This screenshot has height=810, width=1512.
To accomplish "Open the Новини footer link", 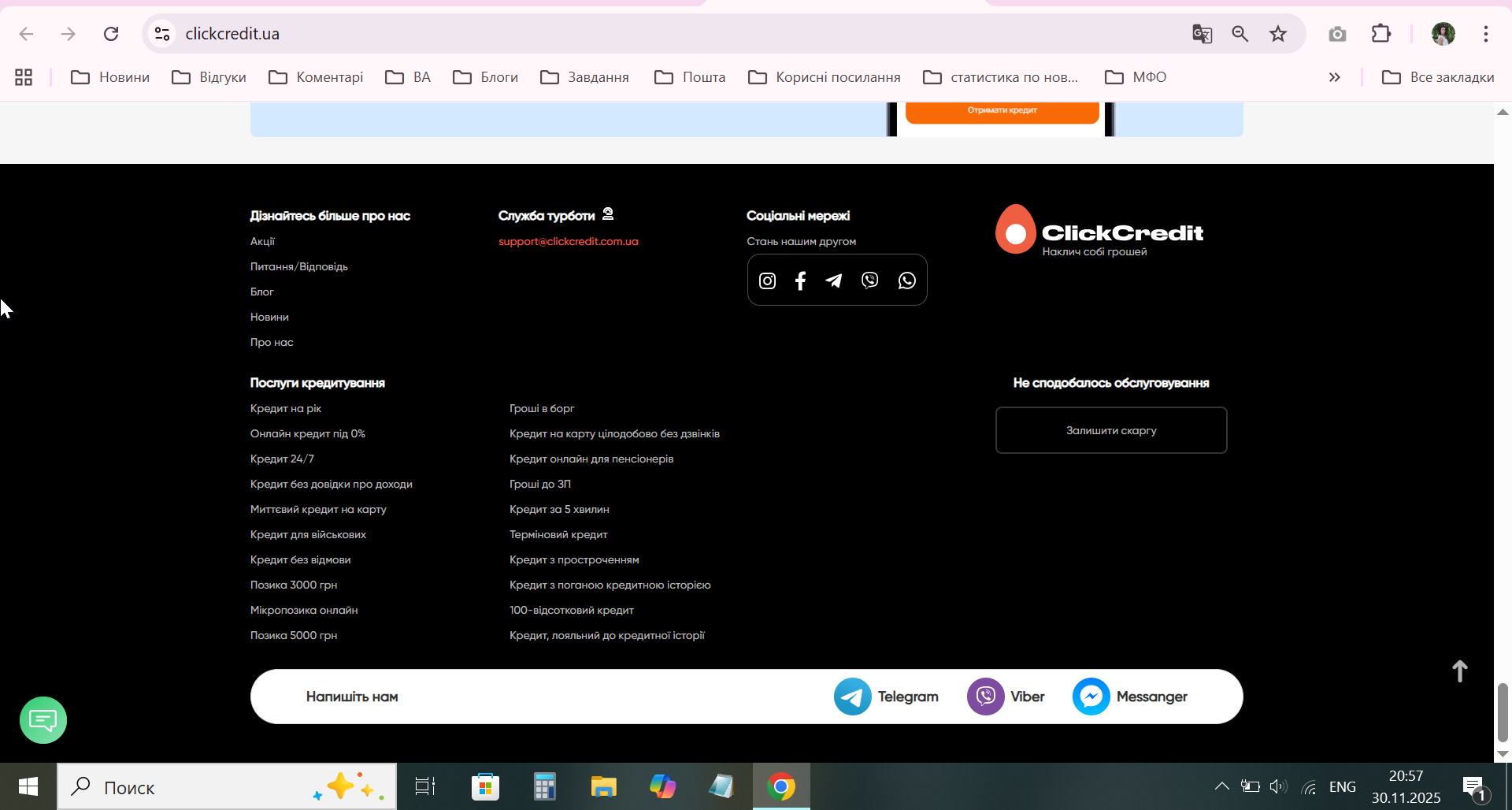I will point(269,317).
